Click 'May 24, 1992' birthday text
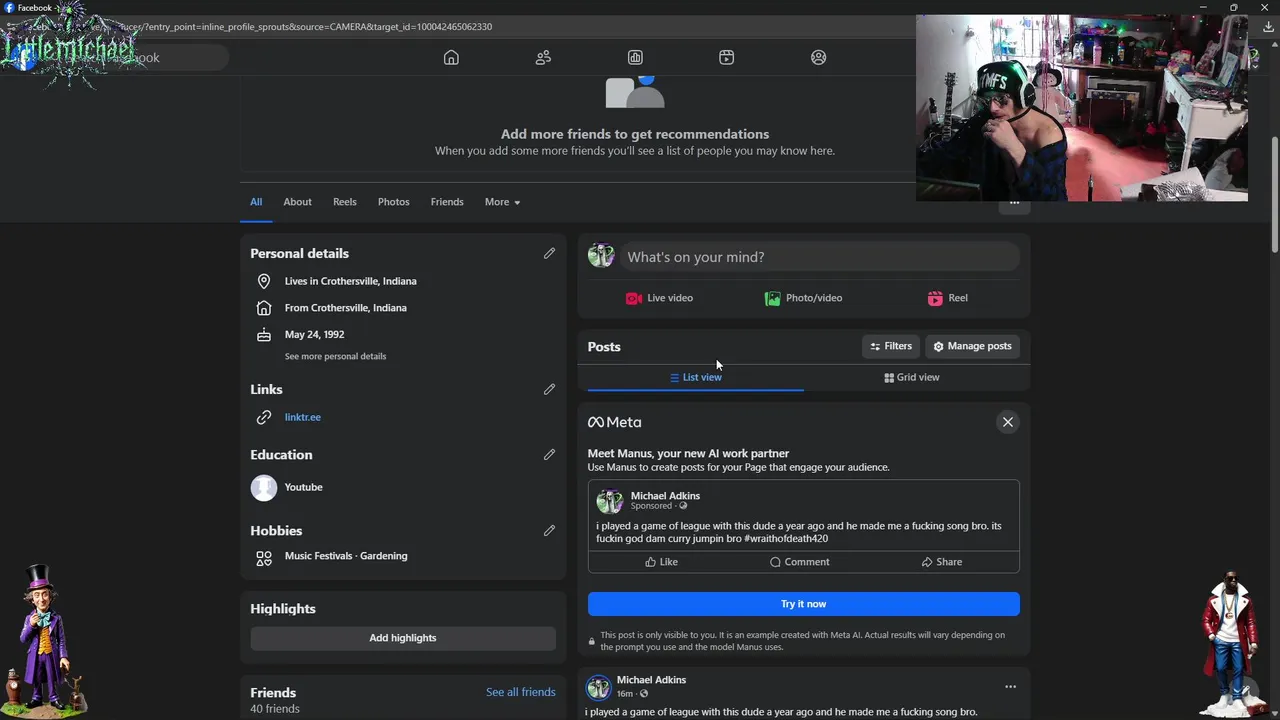 [314, 335]
